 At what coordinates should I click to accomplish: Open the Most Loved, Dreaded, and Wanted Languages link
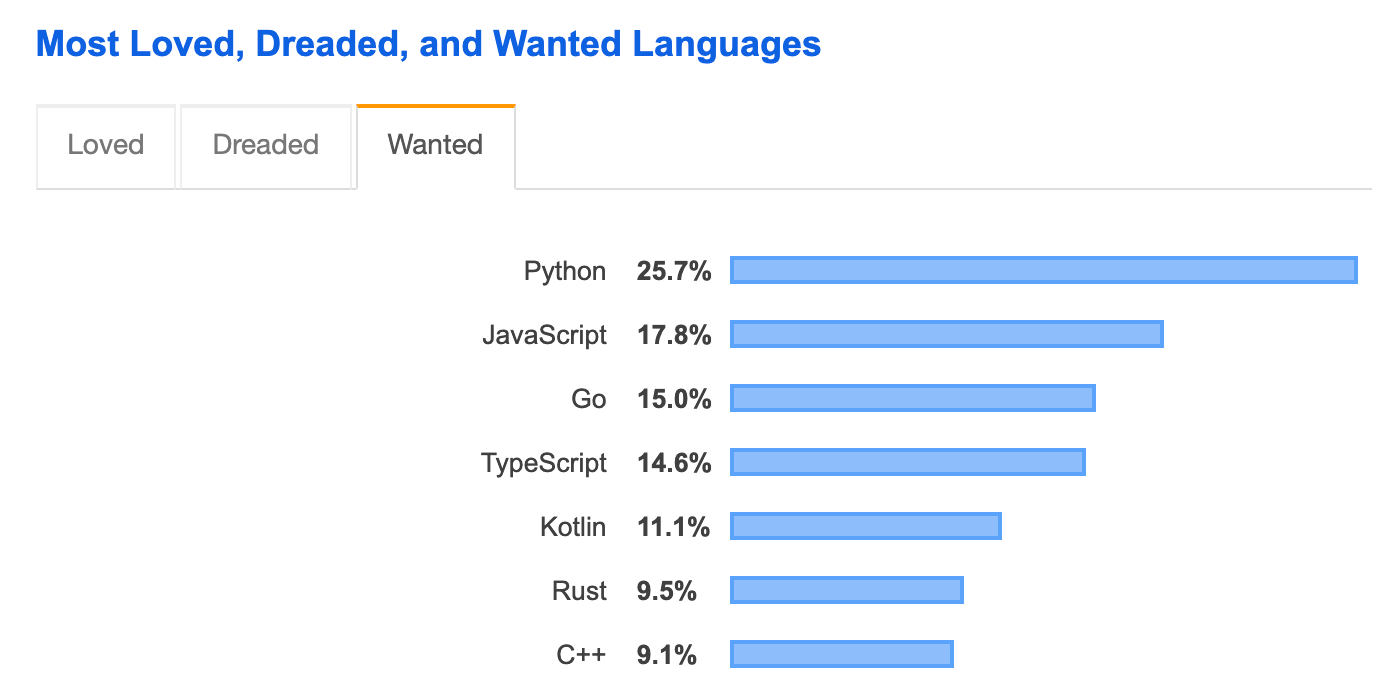pos(428,42)
